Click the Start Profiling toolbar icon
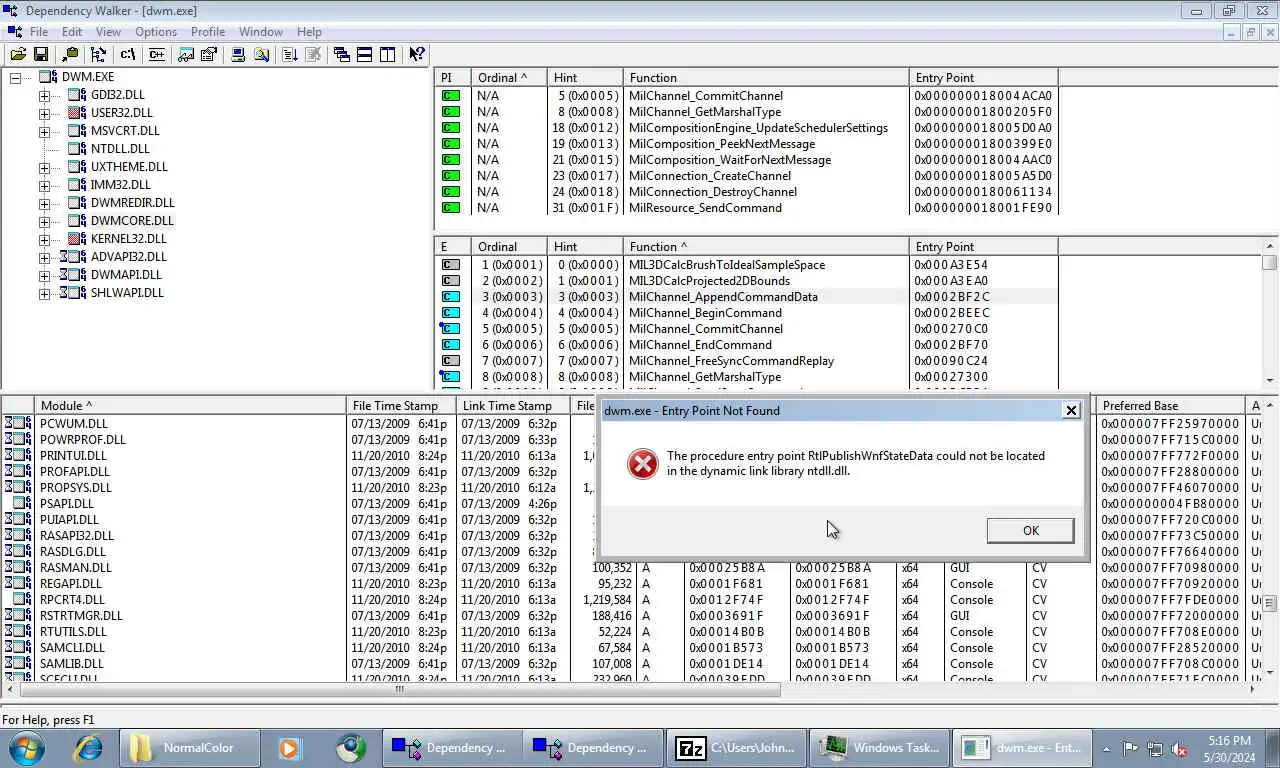 pyautogui.click(x=289, y=54)
